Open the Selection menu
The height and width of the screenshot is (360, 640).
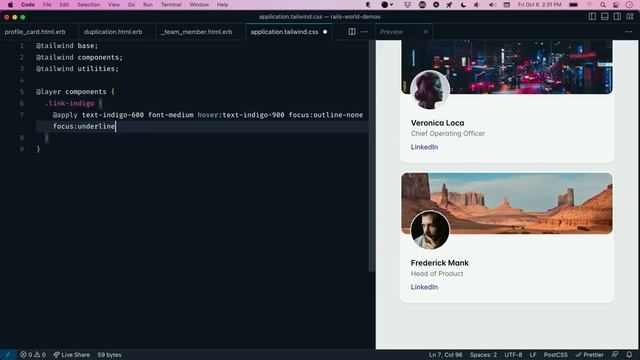pyautogui.click(x=88, y=4)
